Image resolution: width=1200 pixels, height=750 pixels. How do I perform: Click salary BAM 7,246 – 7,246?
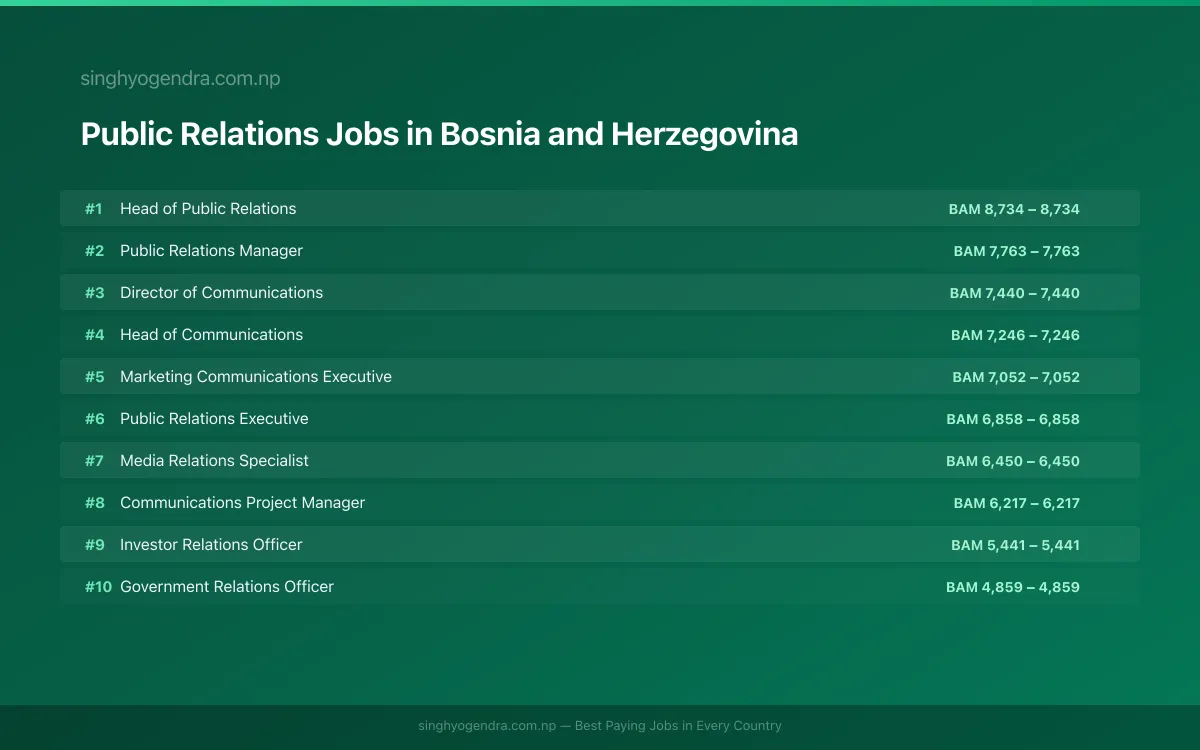point(1015,336)
